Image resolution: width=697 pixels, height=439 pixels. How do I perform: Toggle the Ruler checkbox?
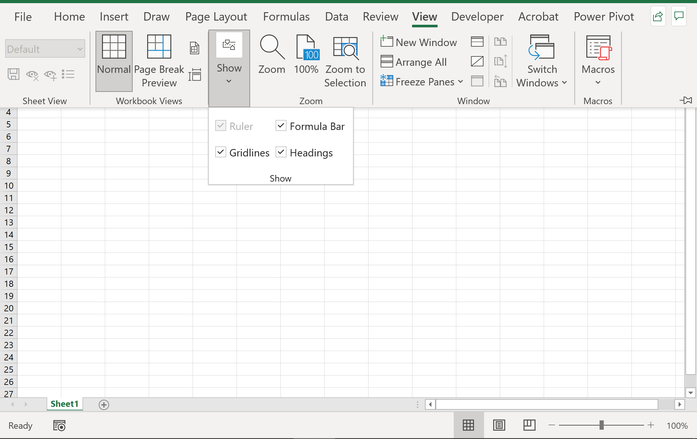pyautogui.click(x=220, y=126)
